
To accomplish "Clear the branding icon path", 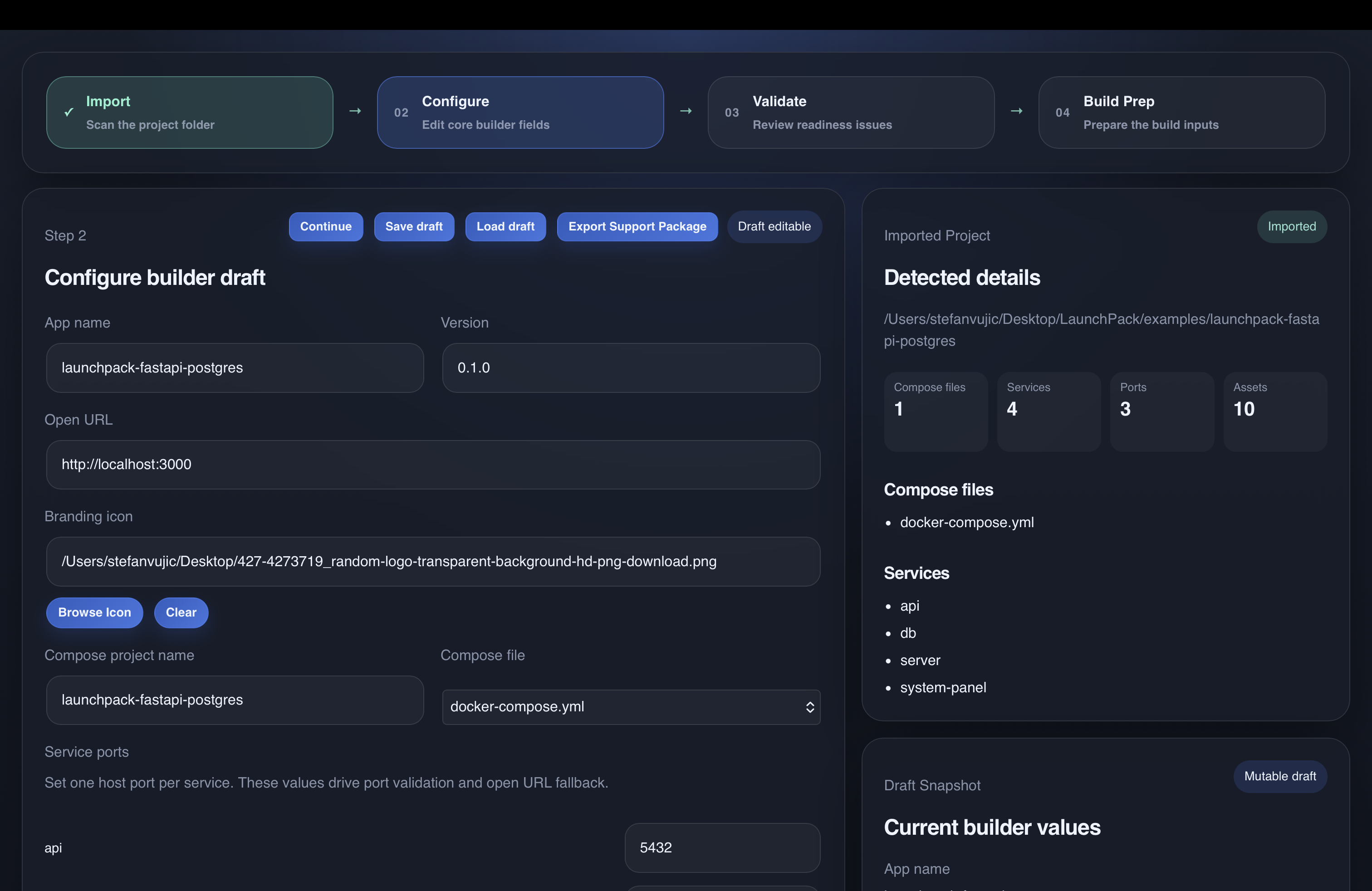I will pyautogui.click(x=181, y=612).
